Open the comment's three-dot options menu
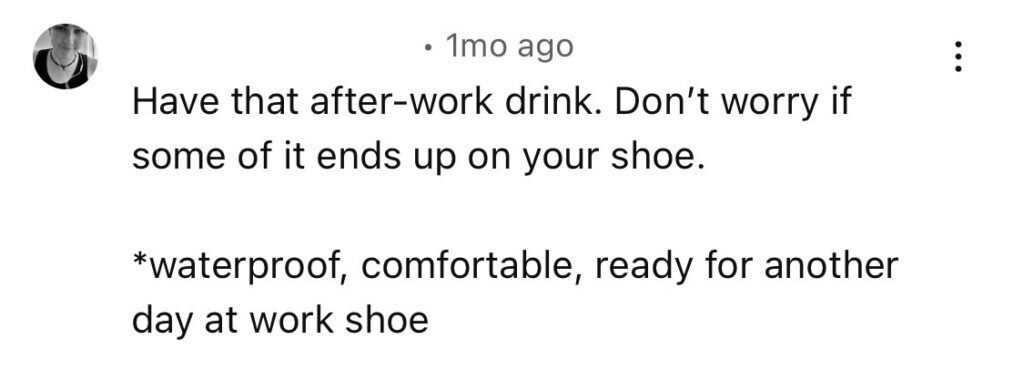1024x370 pixels. (x=957, y=57)
